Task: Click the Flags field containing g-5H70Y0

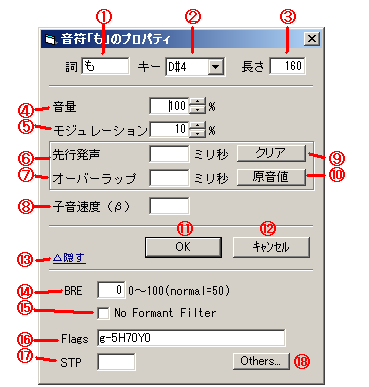Action: [x=191, y=338]
